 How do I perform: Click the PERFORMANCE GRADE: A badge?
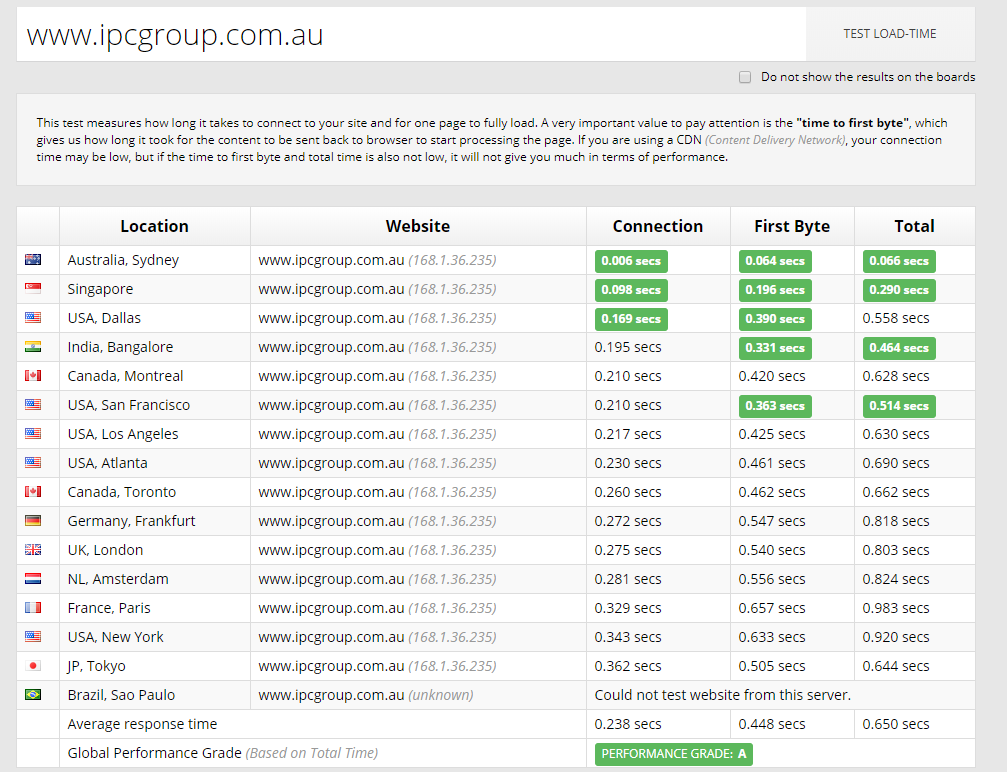tap(674, 754)
